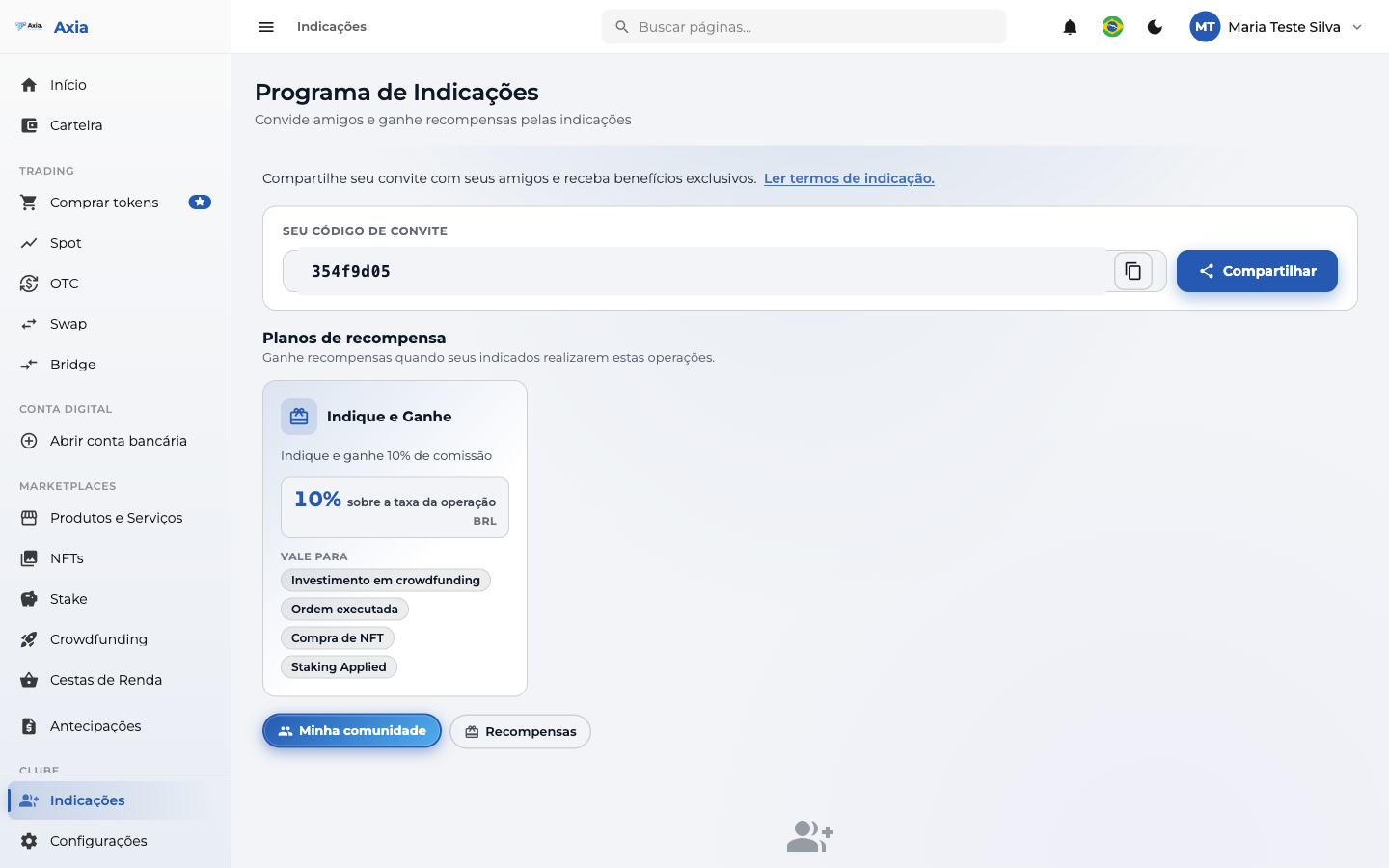
Task: Click the Swap arrows icon
Action: point(29,324)
